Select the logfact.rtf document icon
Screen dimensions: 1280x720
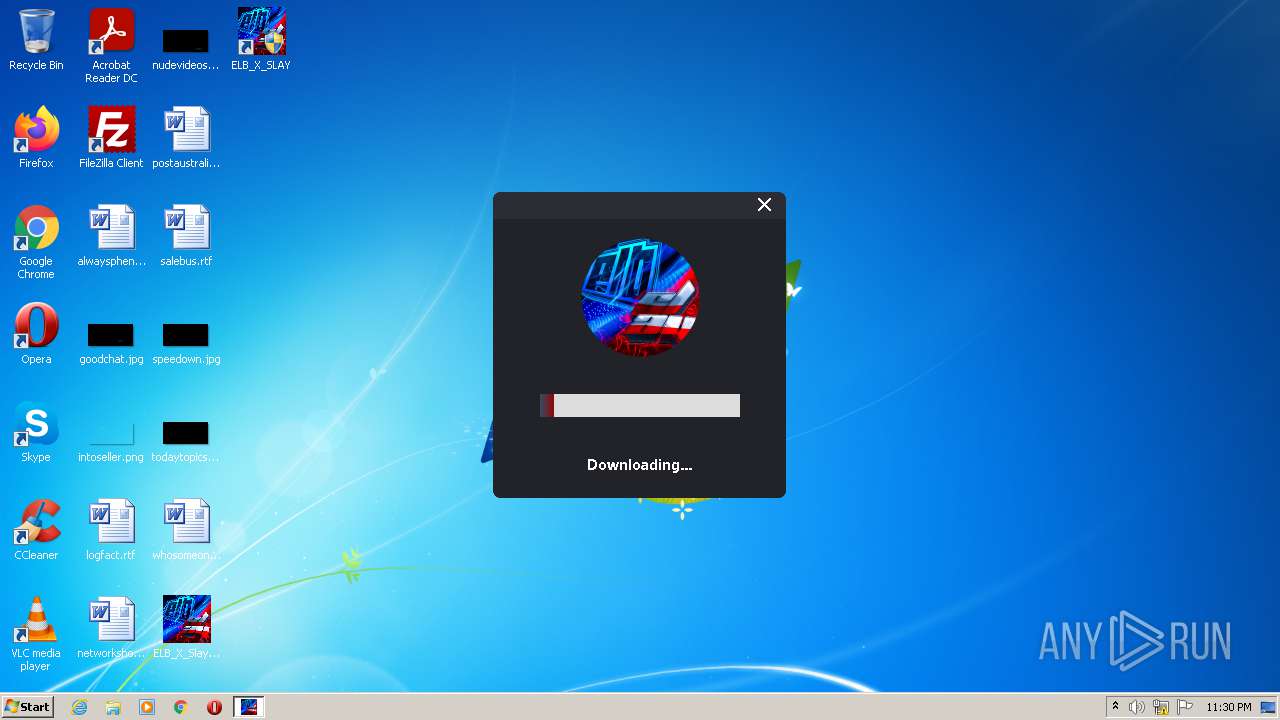[x=111, y=530]
